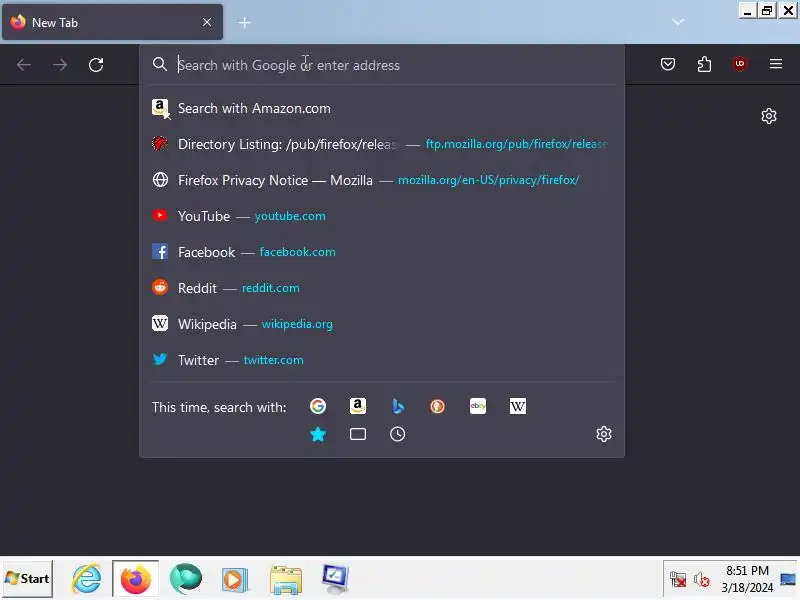Viewport: 800px width, 600px height.
Task: Reload the current page
Action: [x=96, y=65]
